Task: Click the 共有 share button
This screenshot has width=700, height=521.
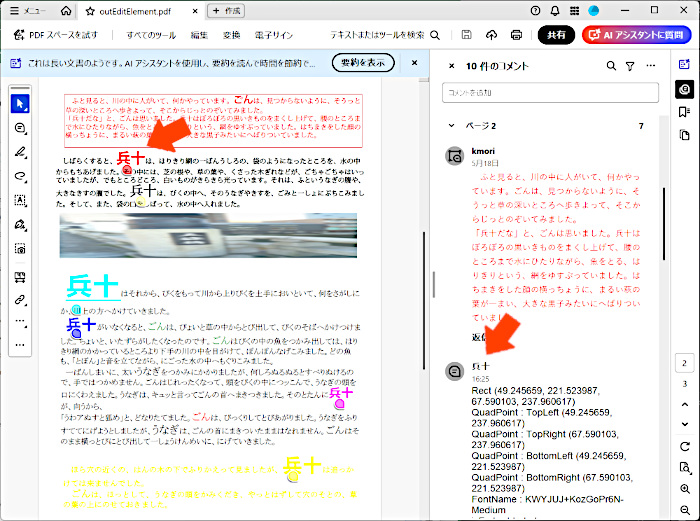Action: click(556, 35)
